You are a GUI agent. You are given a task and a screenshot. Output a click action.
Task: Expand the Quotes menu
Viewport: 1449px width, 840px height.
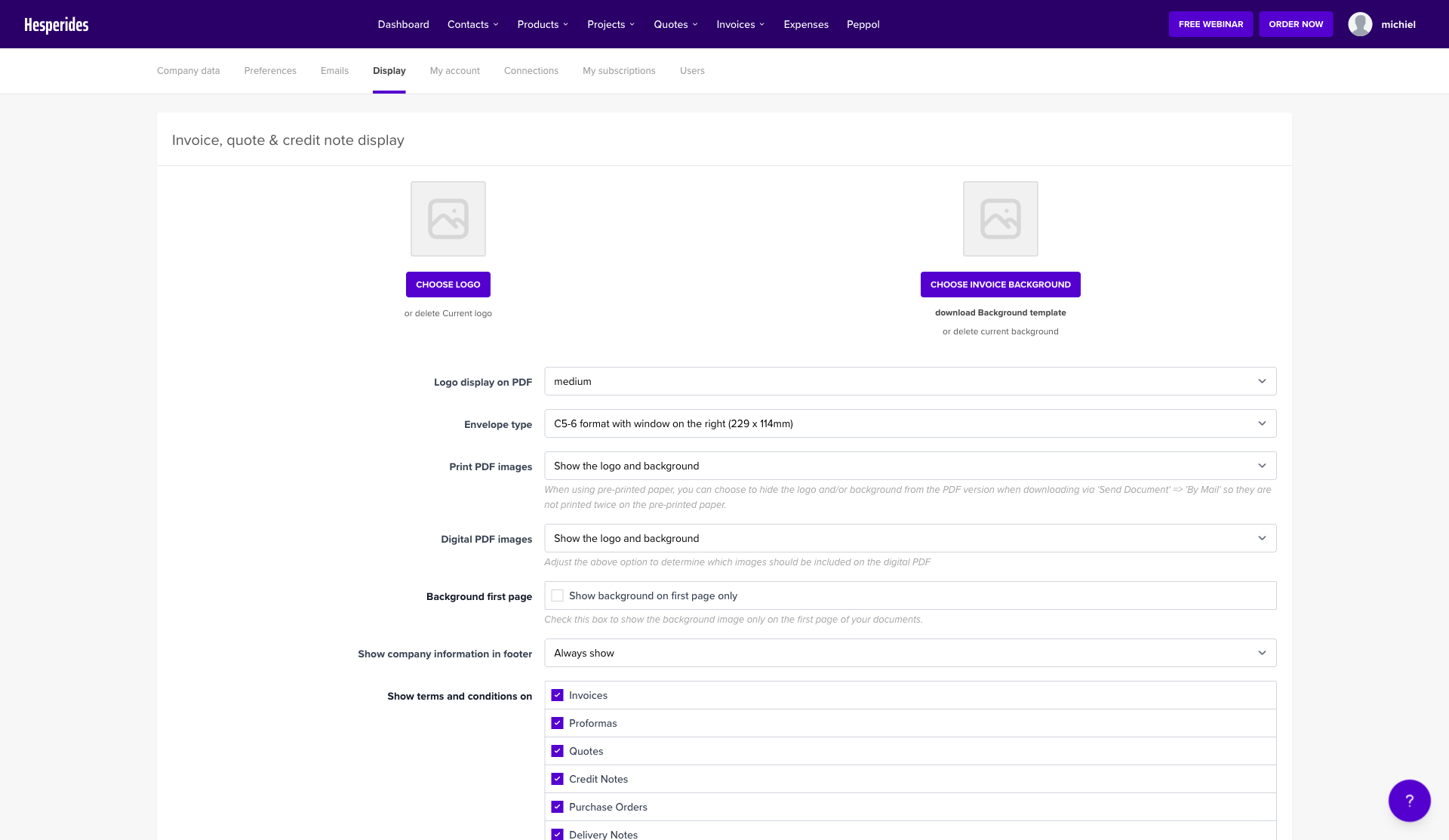[676, 24]
